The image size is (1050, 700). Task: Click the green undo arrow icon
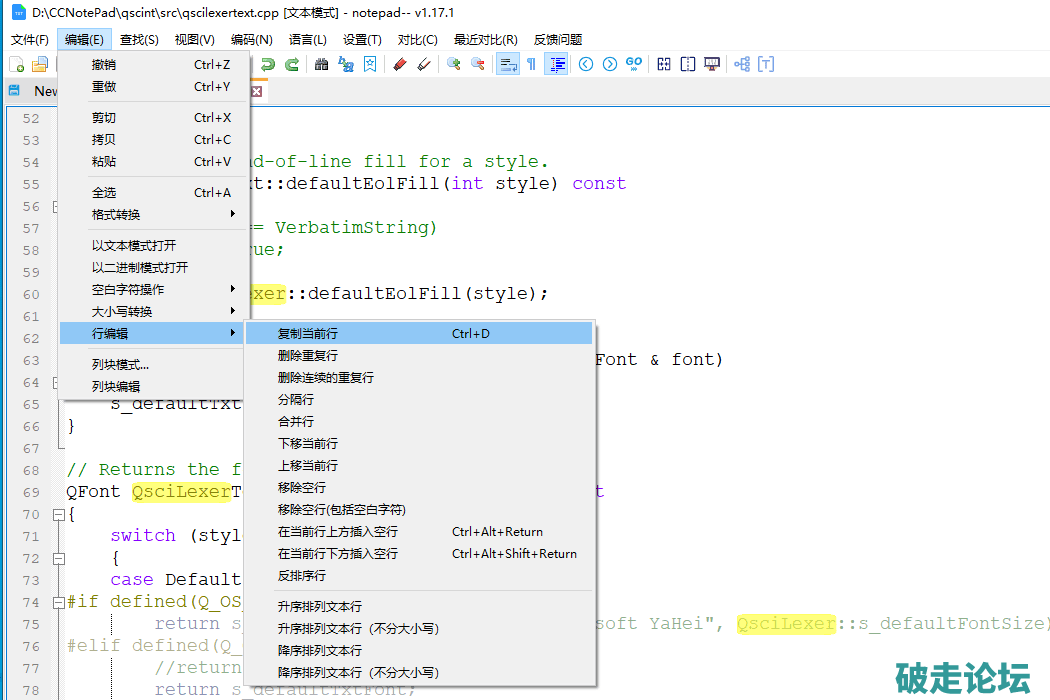(268, 64)
